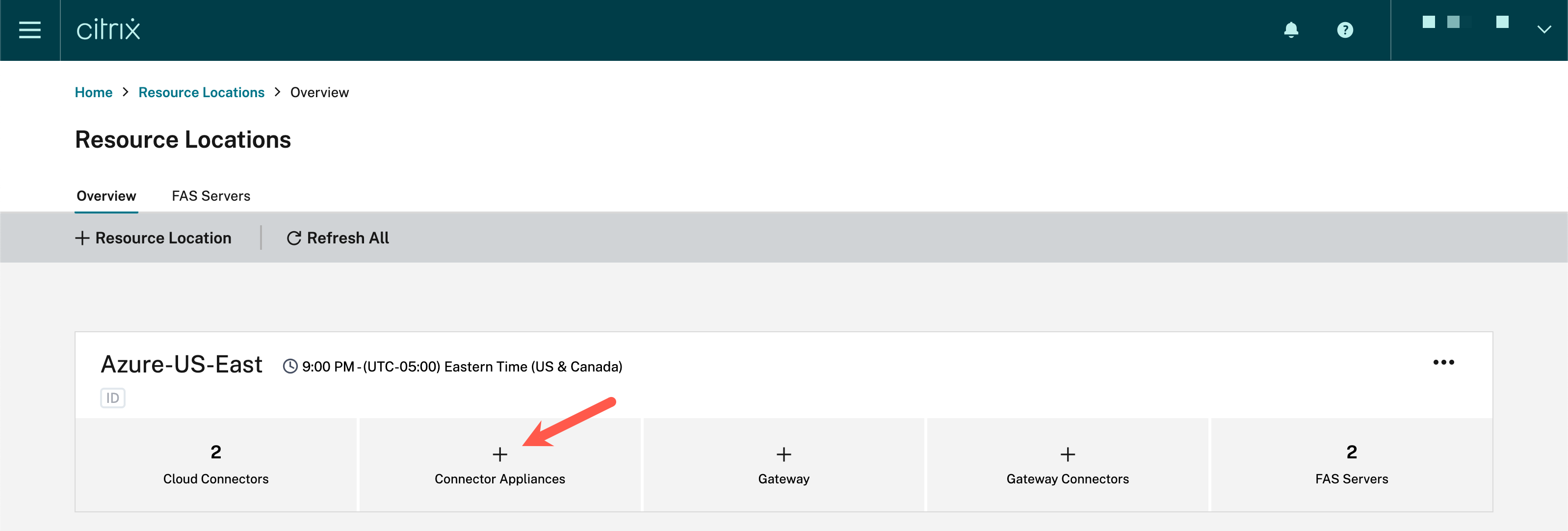The width and height of the screenshot is (1568, 531).
Task: Add a new Resource Location
Action: point(154,238)
